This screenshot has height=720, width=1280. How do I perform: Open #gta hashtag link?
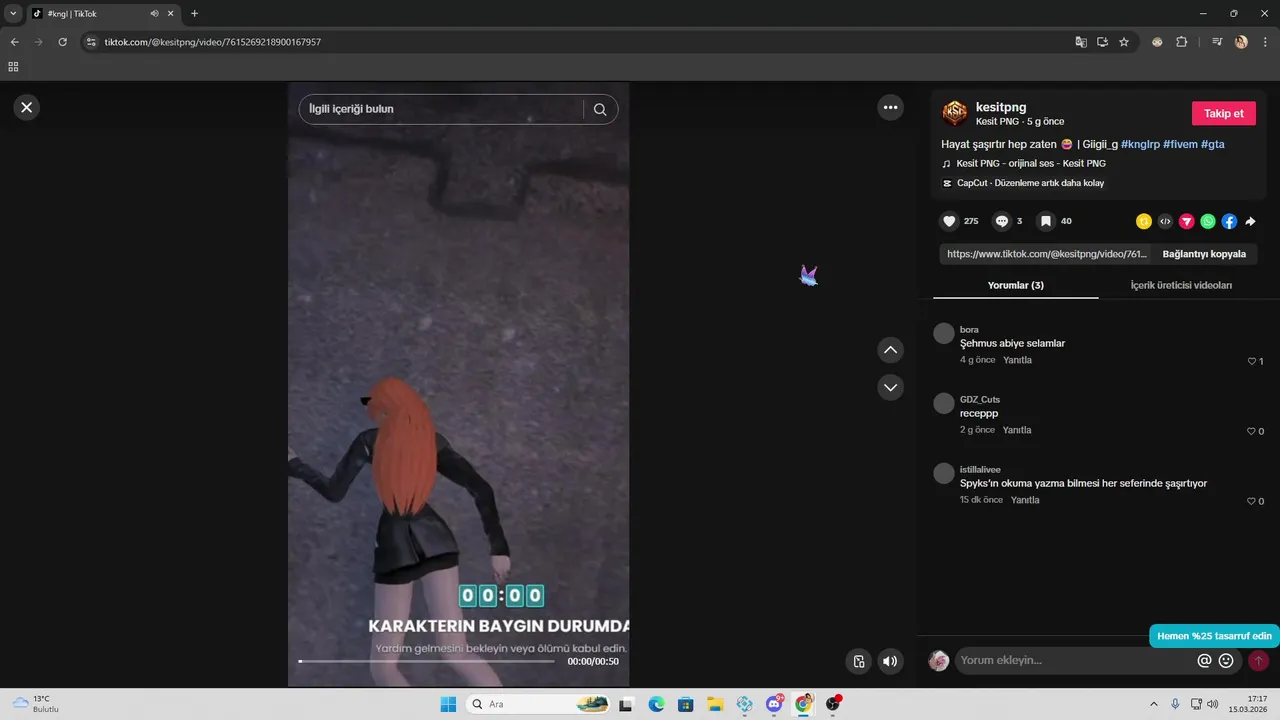1213,144
